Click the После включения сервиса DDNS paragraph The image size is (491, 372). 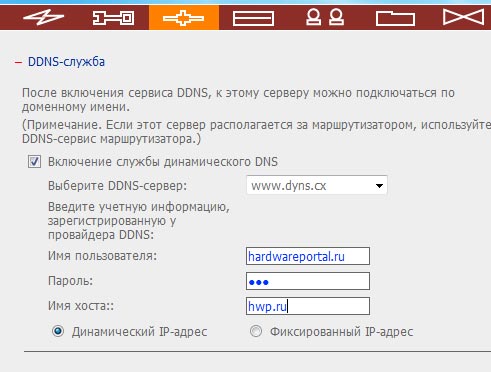coord(238,100)
